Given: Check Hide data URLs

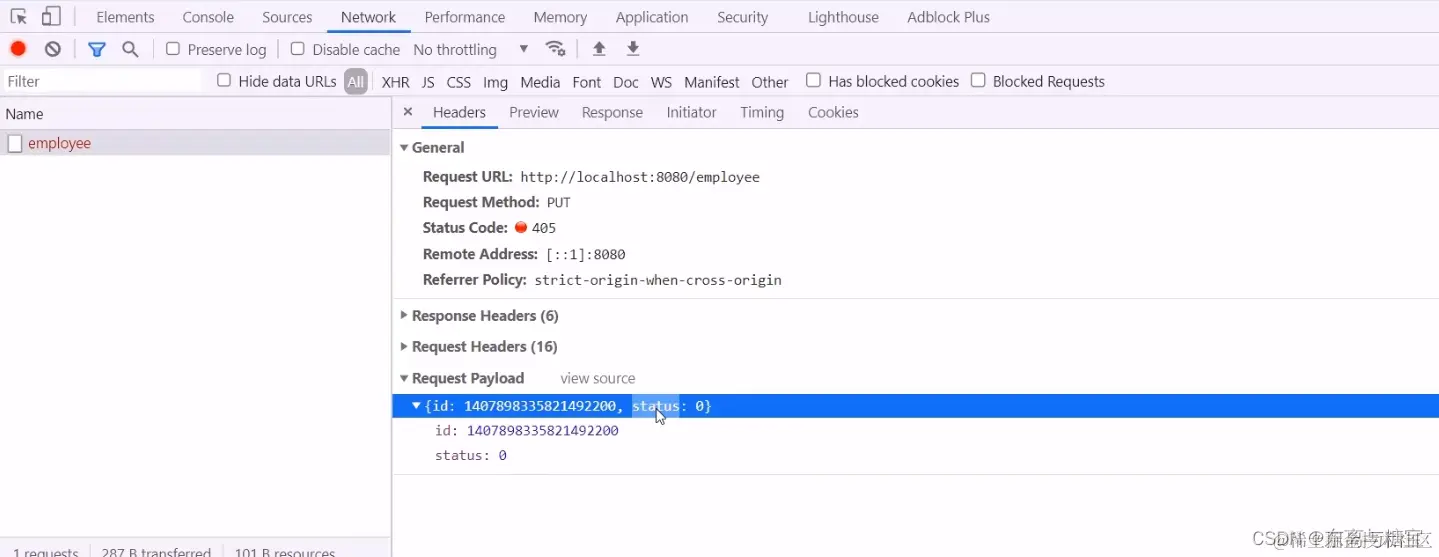Looking at the screenshot, I should [x=224, y=81].
